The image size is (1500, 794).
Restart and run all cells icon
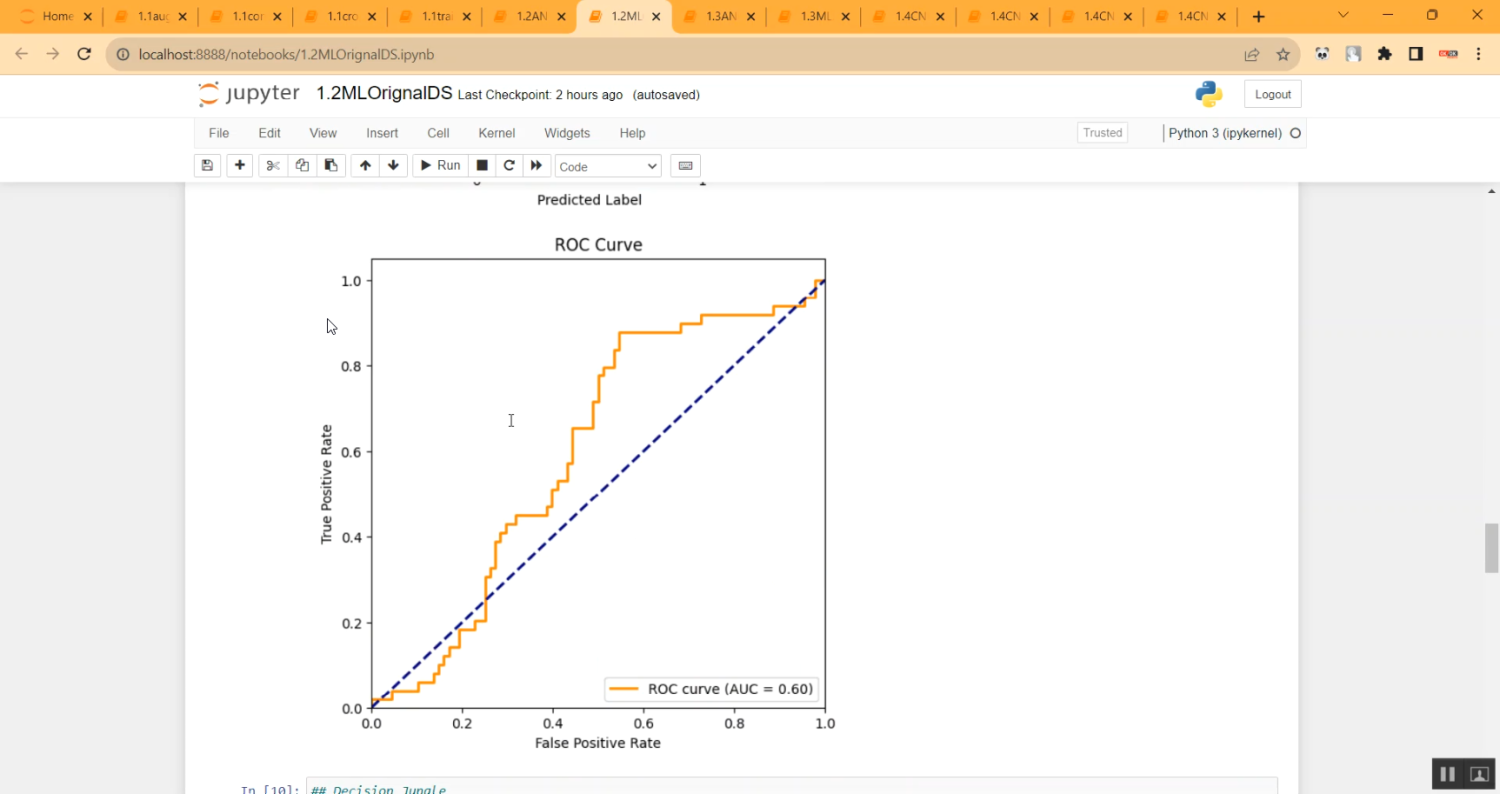tap(537, 166)
